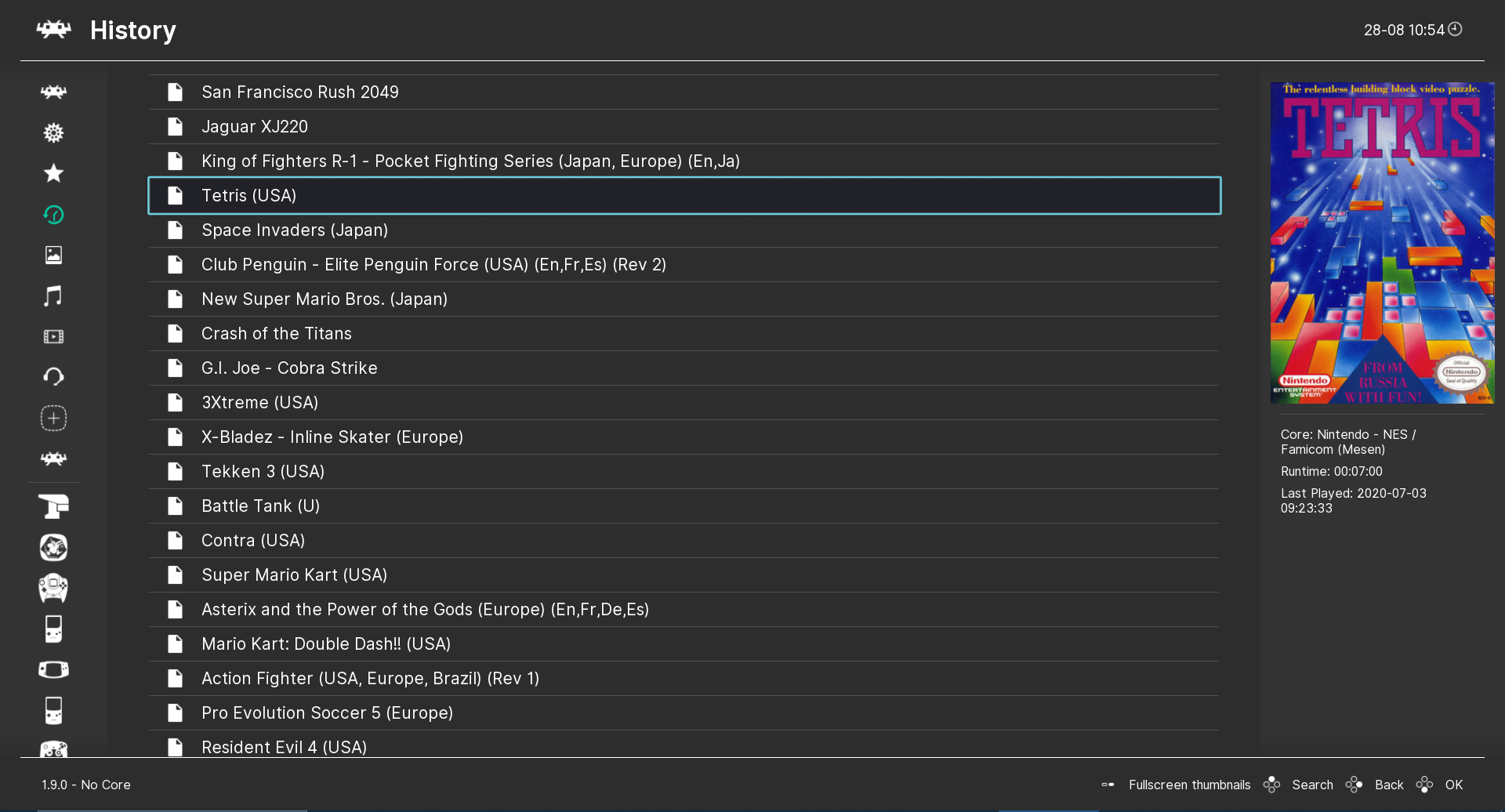Viewport: 1505px width, 812px height.
Task: Select the highlighted Tetris (USA) entry
Action: [x=684, y=195]
